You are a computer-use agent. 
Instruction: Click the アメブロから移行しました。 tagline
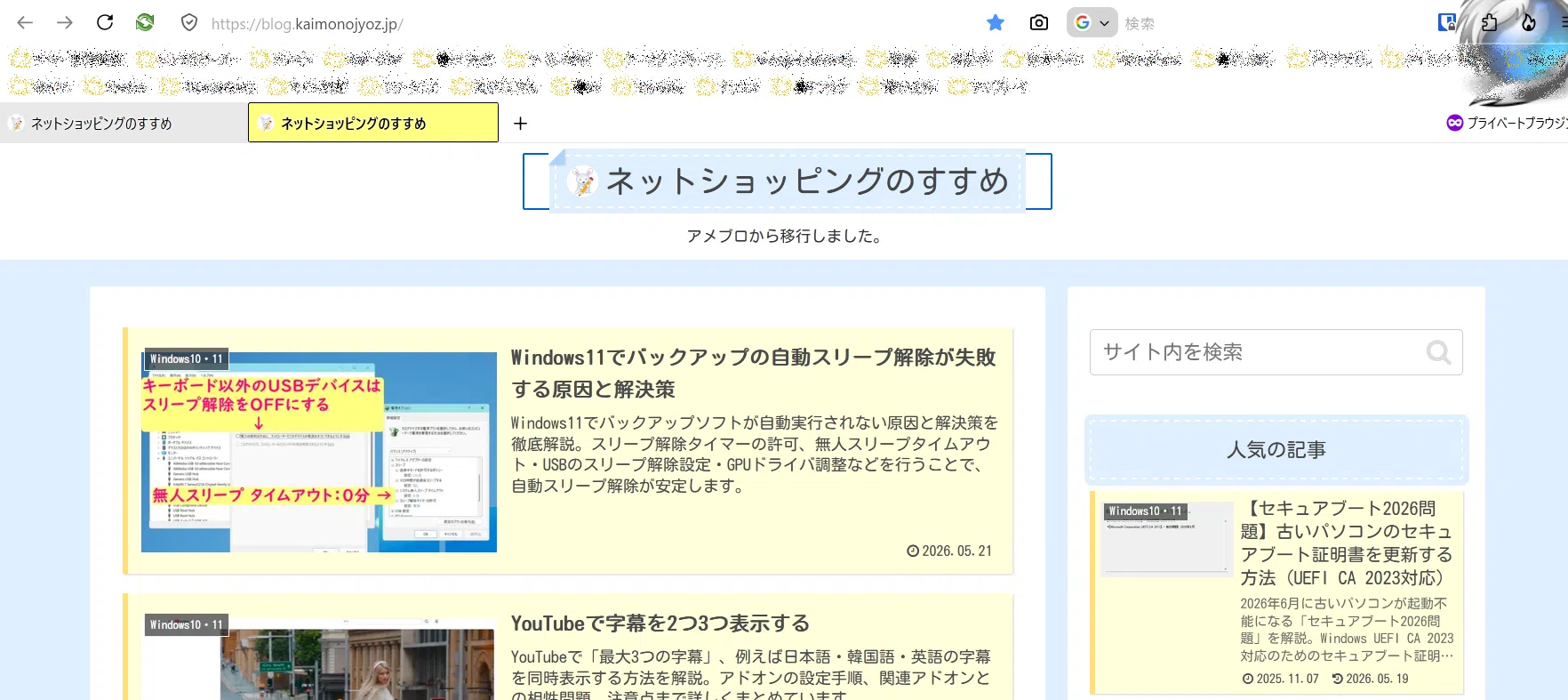click(x=784, y=236)
